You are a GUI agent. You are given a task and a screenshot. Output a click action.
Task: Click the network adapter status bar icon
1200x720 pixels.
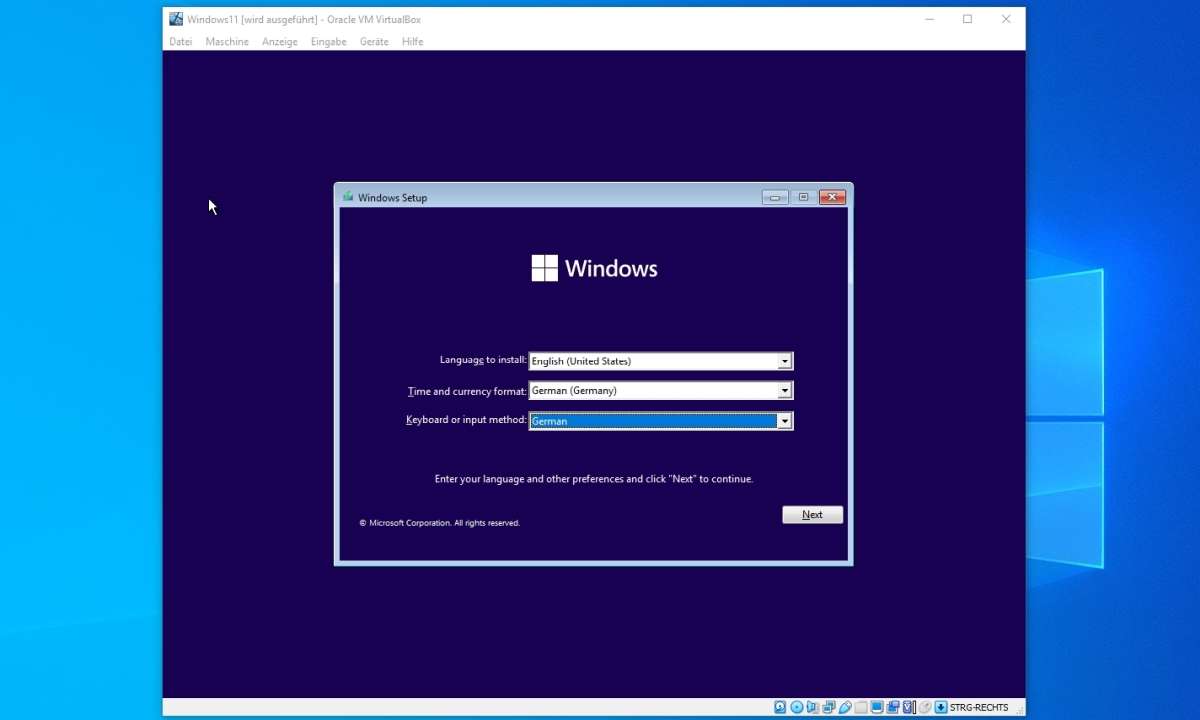[x=829, y=707]
